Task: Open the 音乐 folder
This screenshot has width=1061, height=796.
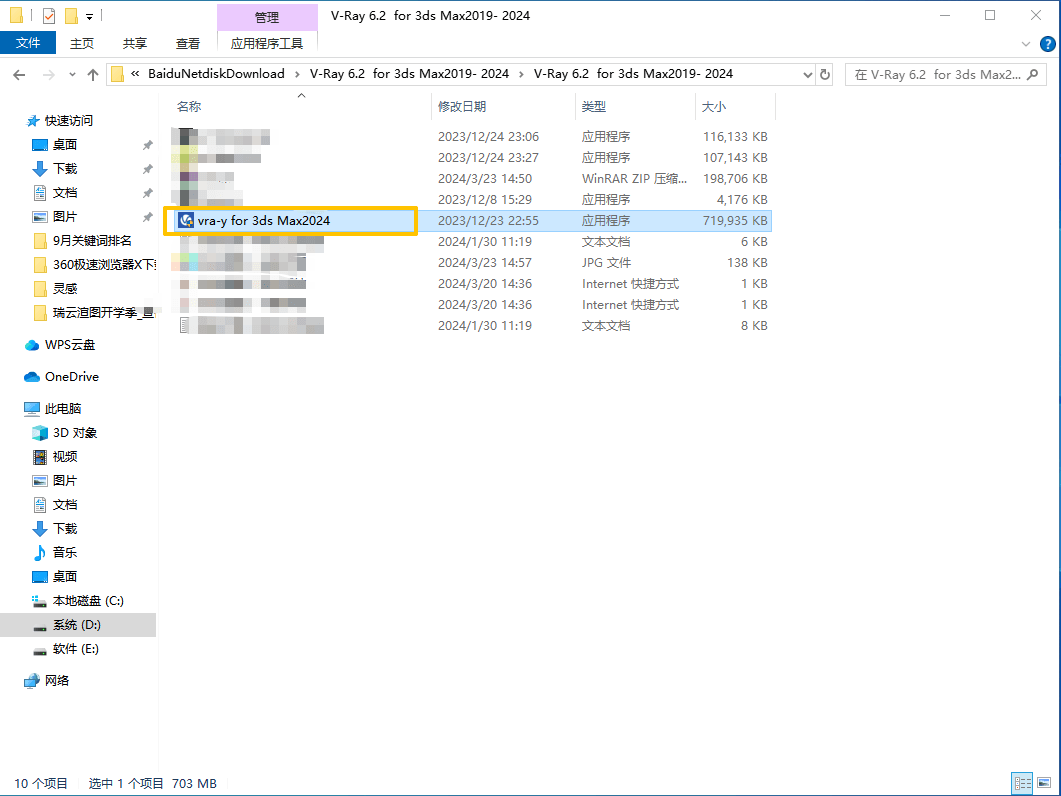Action: pos(55,552)
